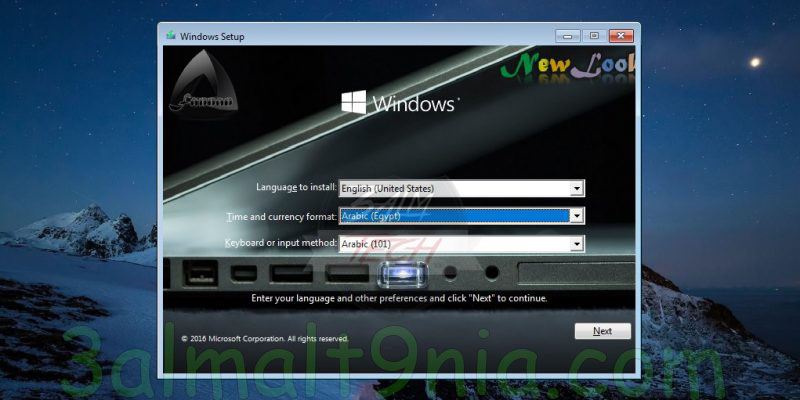Click the 2016 Microsoft Corporation copyright text
This screenshot has height=400, width=800.
[x=265, y=338]
